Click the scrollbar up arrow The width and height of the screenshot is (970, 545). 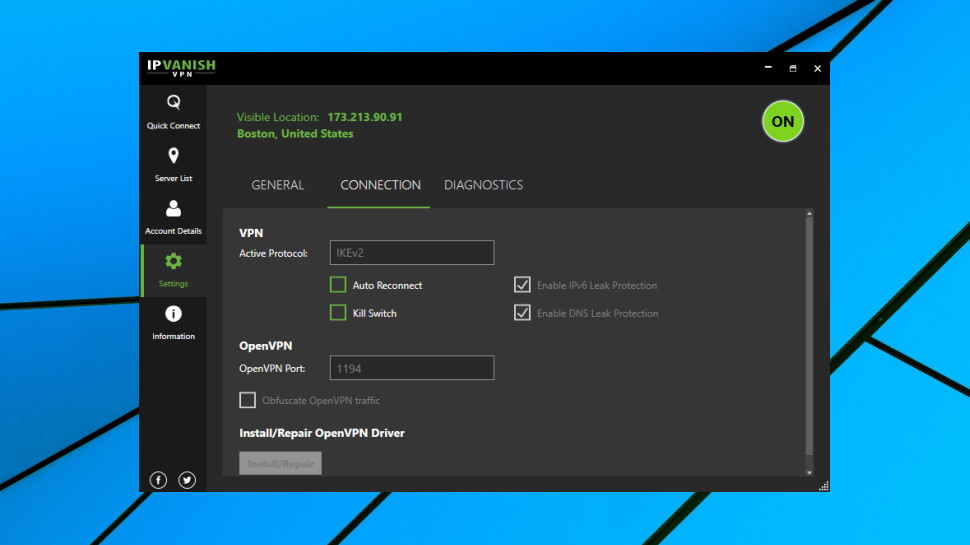[809, 213]
